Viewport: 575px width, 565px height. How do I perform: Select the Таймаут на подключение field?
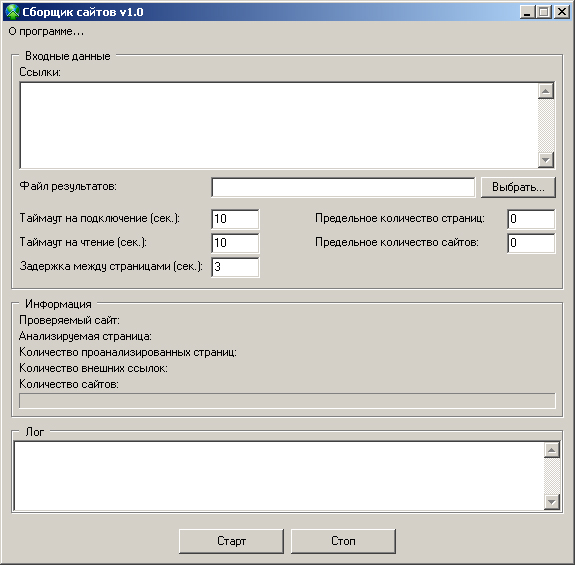[235, 219]
